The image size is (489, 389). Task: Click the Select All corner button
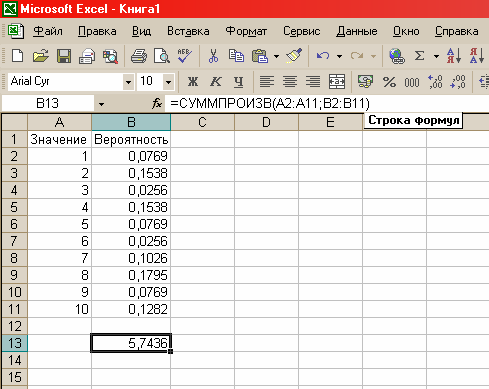point(14,122)
